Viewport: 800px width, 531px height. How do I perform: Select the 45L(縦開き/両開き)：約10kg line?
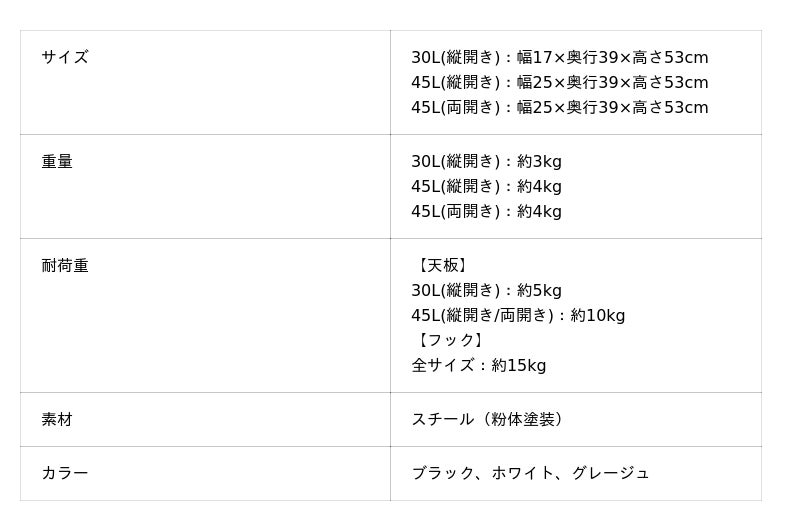tap(518, 316)
